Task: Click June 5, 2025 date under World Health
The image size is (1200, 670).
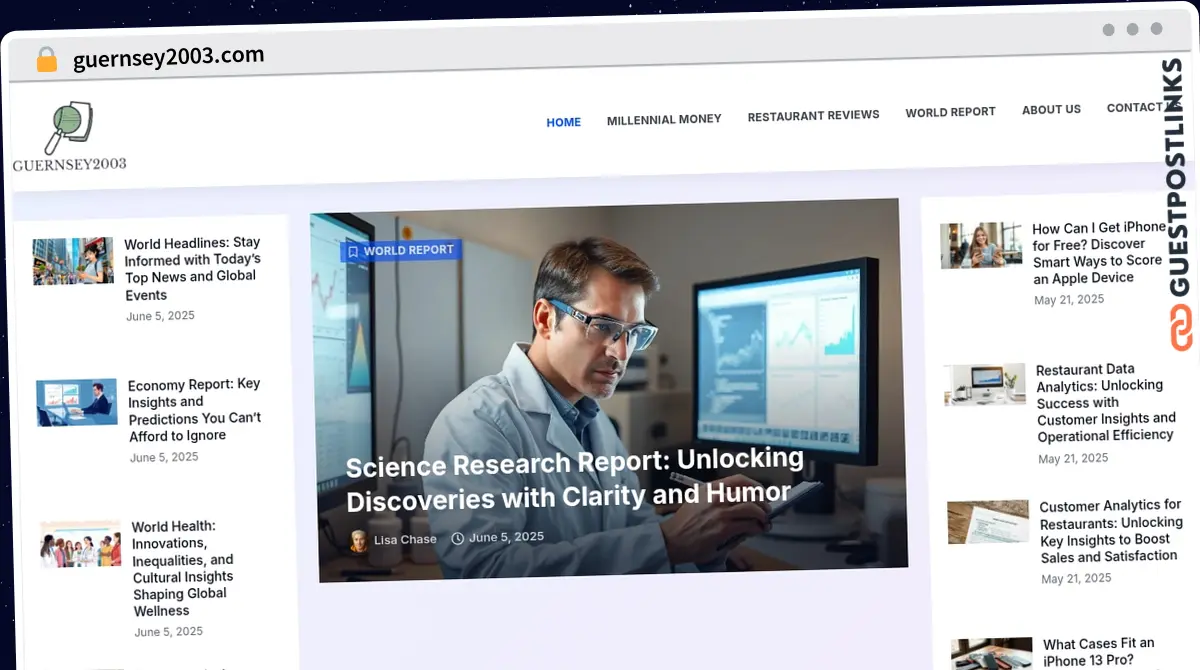Action: 169,632
